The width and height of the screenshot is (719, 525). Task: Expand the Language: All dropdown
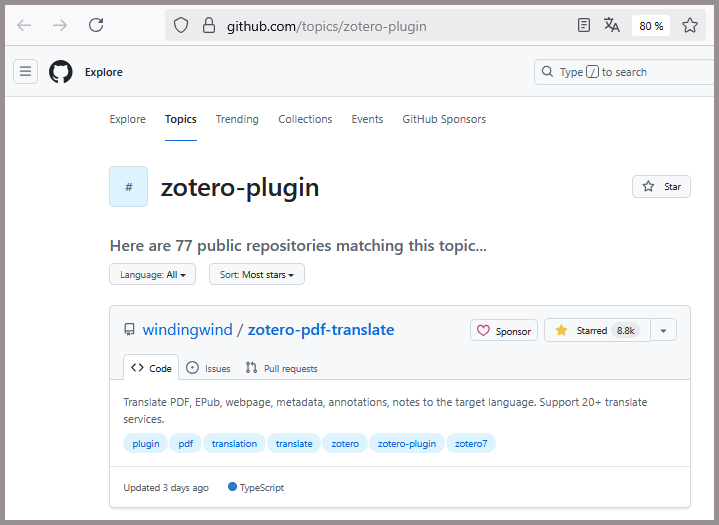152,274
